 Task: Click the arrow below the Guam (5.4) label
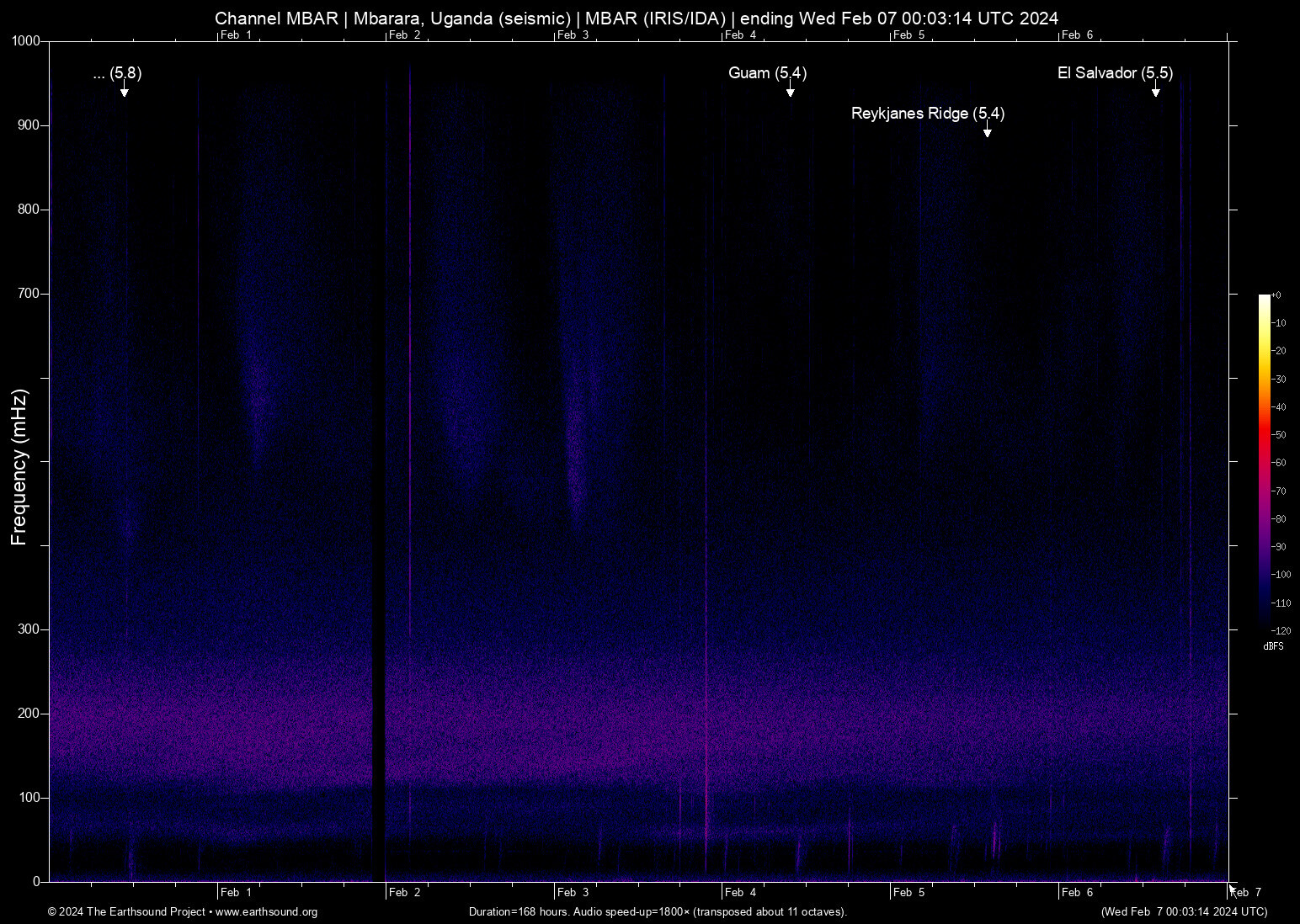pyautogui.click(x=790, y=90)
